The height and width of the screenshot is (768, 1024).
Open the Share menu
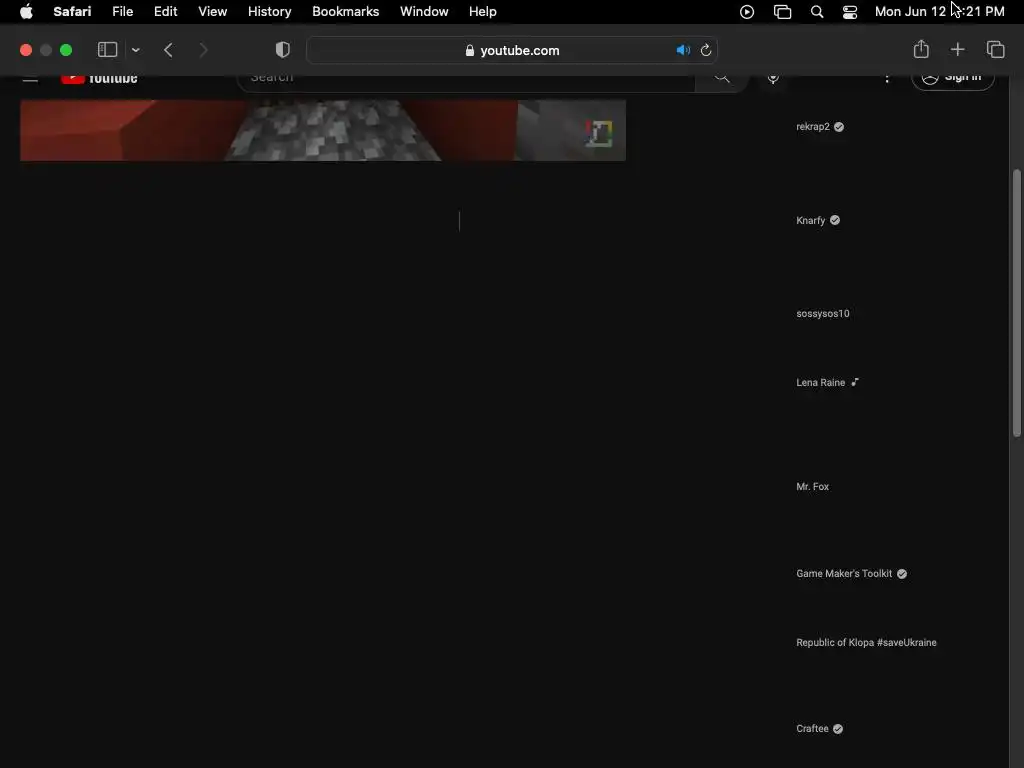tap(921, 49)
